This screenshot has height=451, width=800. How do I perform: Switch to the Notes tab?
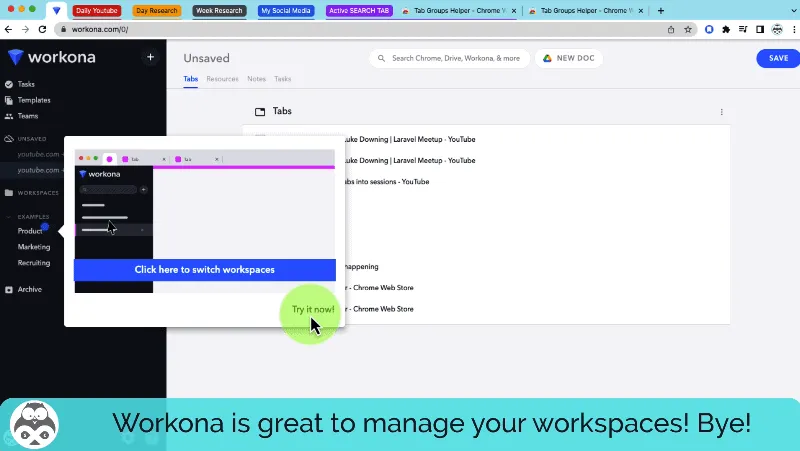[x=256, y=79]
